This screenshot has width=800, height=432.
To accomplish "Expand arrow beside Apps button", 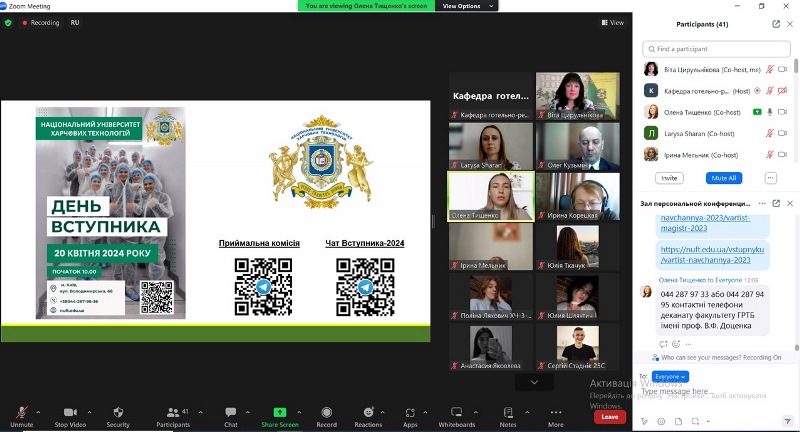I will coord(425,412).
